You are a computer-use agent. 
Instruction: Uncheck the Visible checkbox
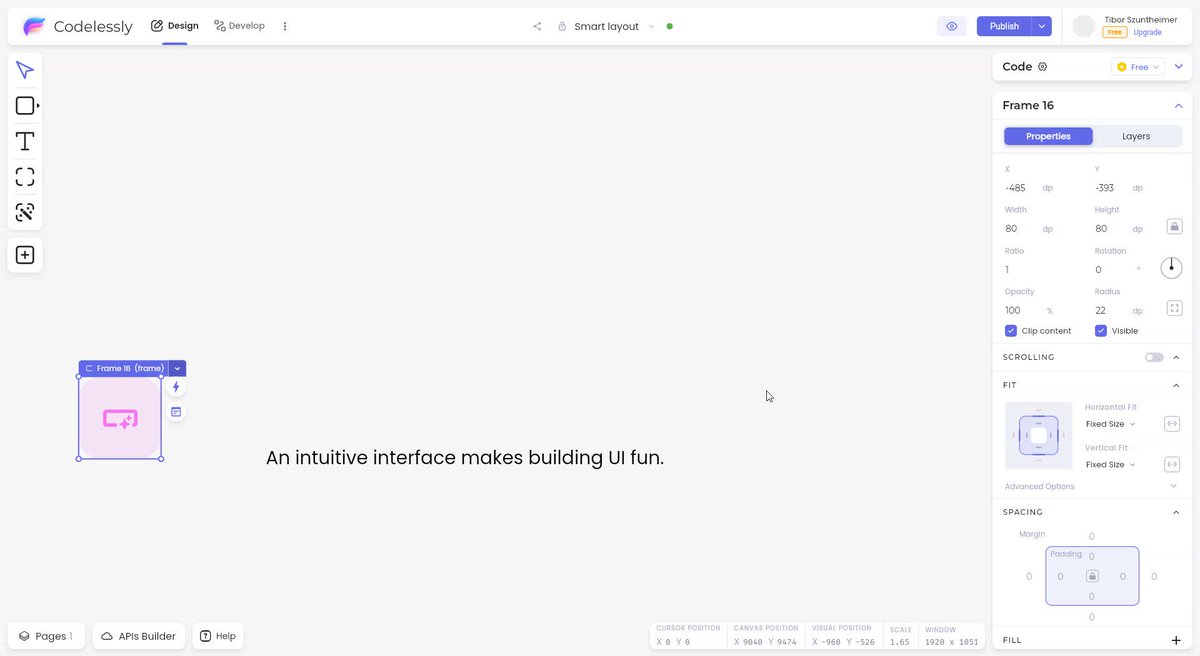[1101, 331]
